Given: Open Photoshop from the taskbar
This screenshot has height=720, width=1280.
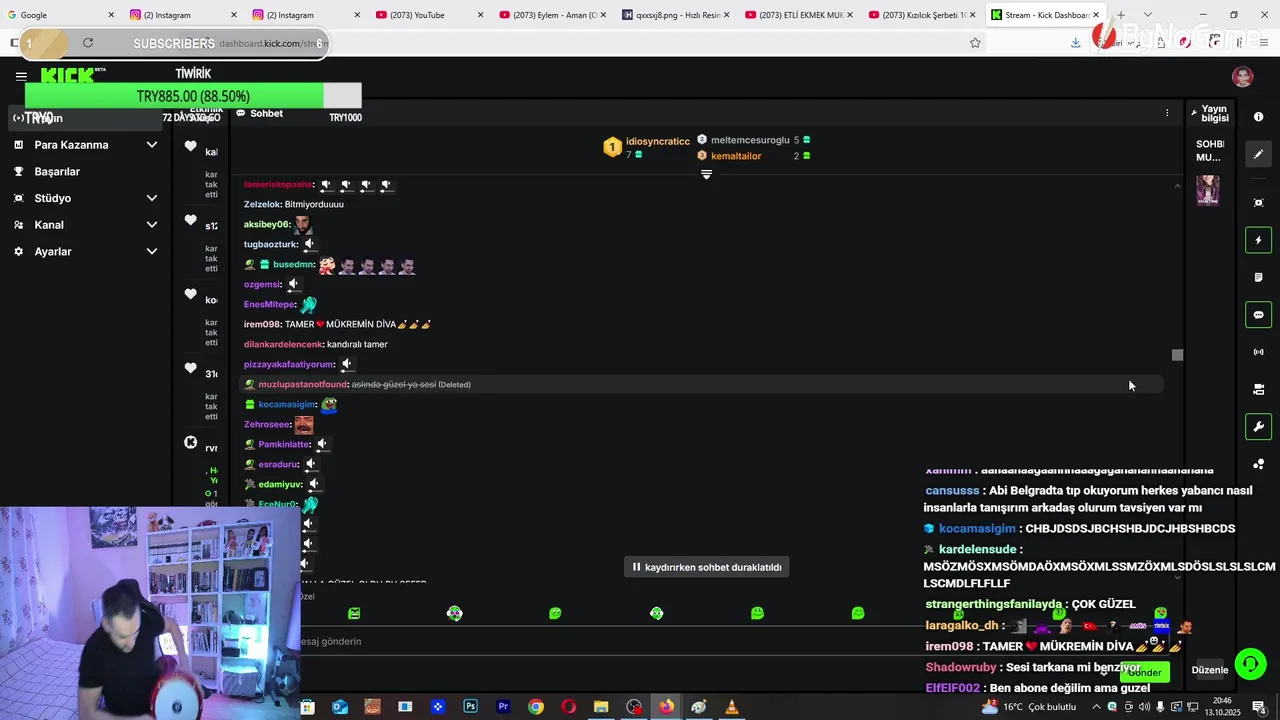Looking at the screenshot, I should click(470, 707).
